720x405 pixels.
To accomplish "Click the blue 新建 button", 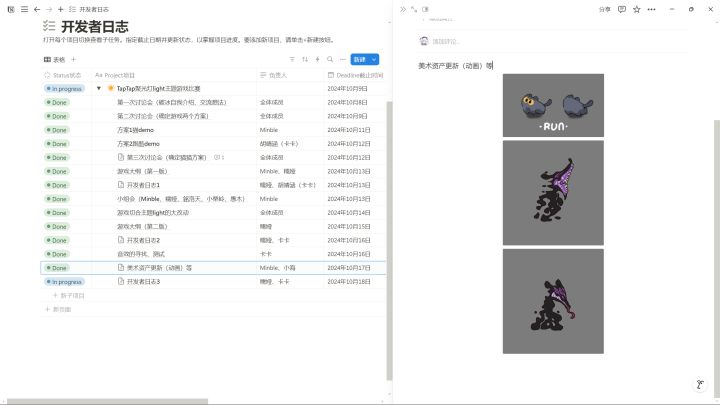I will pos(360,59).
